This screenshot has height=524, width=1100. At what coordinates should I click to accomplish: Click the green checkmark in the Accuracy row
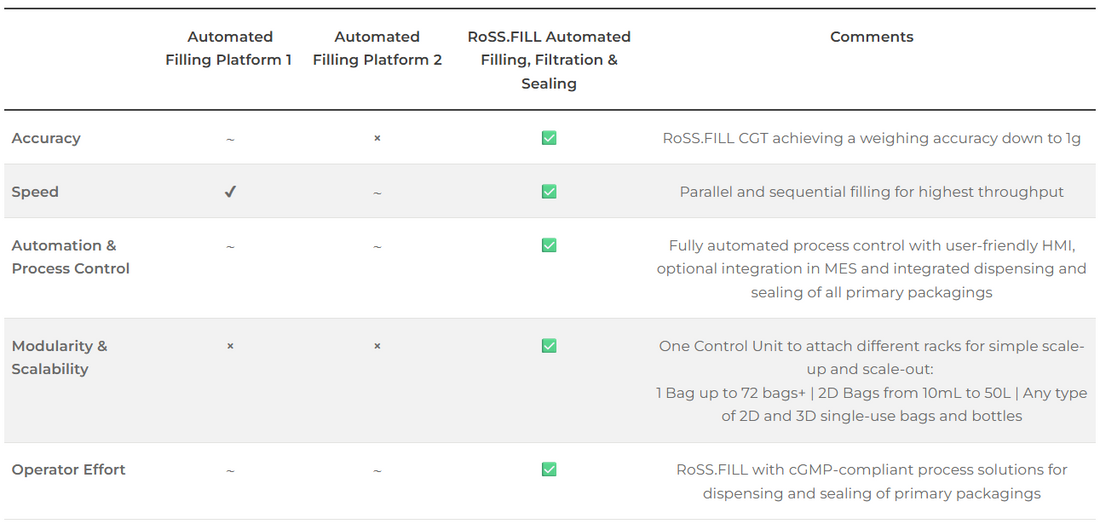click(549, 138)
